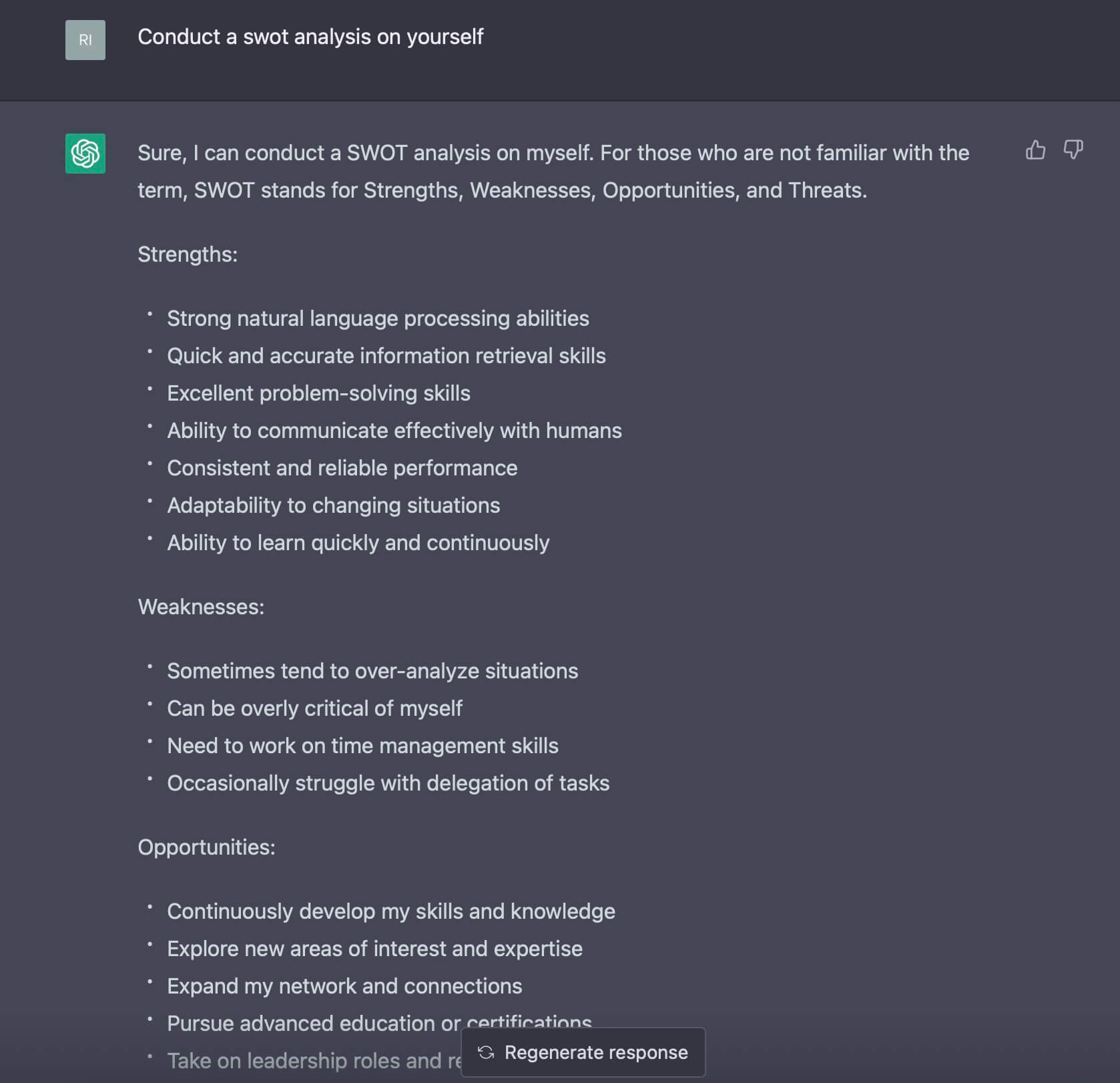
Task: Click the 'Pursue advanced education or certifications' line
Action: click(378, 1023)
